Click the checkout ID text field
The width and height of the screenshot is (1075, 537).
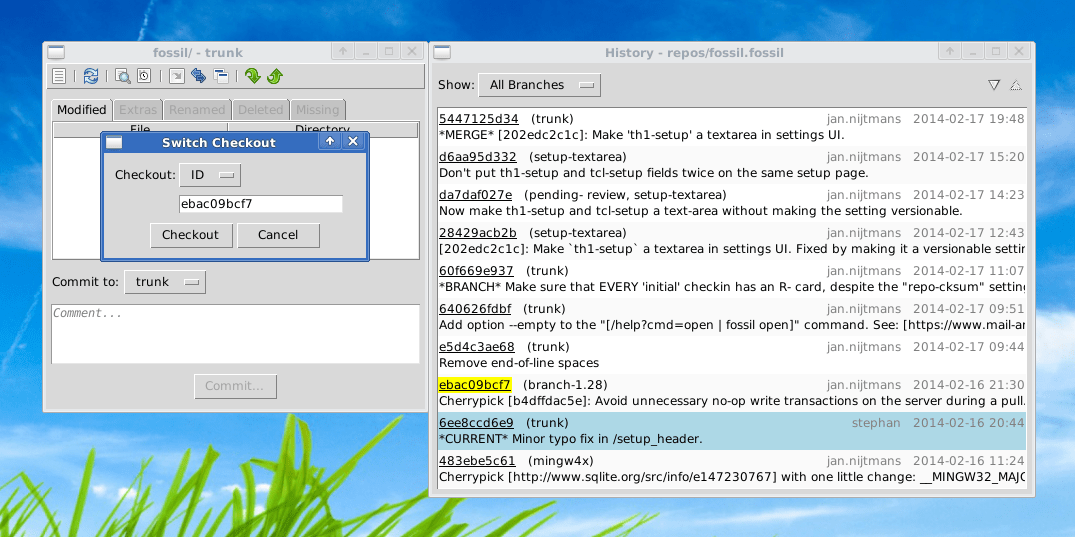click(261, 204)
